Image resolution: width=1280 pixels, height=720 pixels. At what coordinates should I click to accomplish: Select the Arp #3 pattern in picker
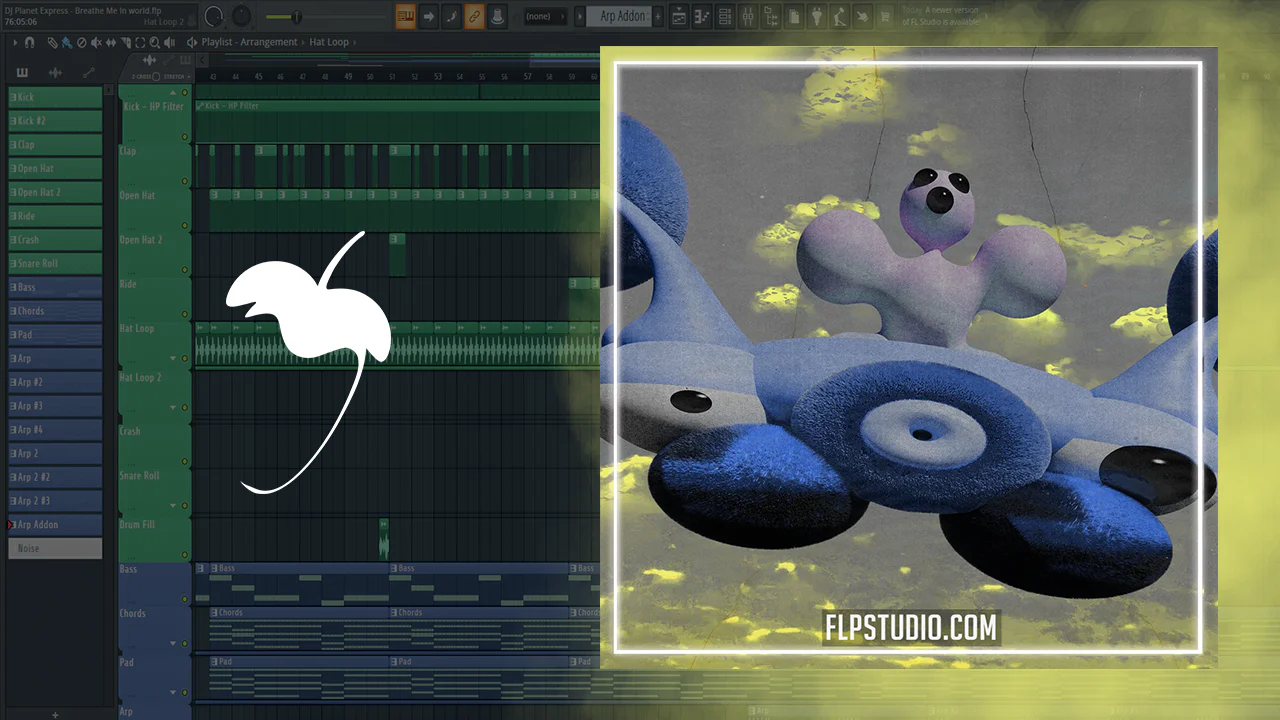click(x=55, y=406)
